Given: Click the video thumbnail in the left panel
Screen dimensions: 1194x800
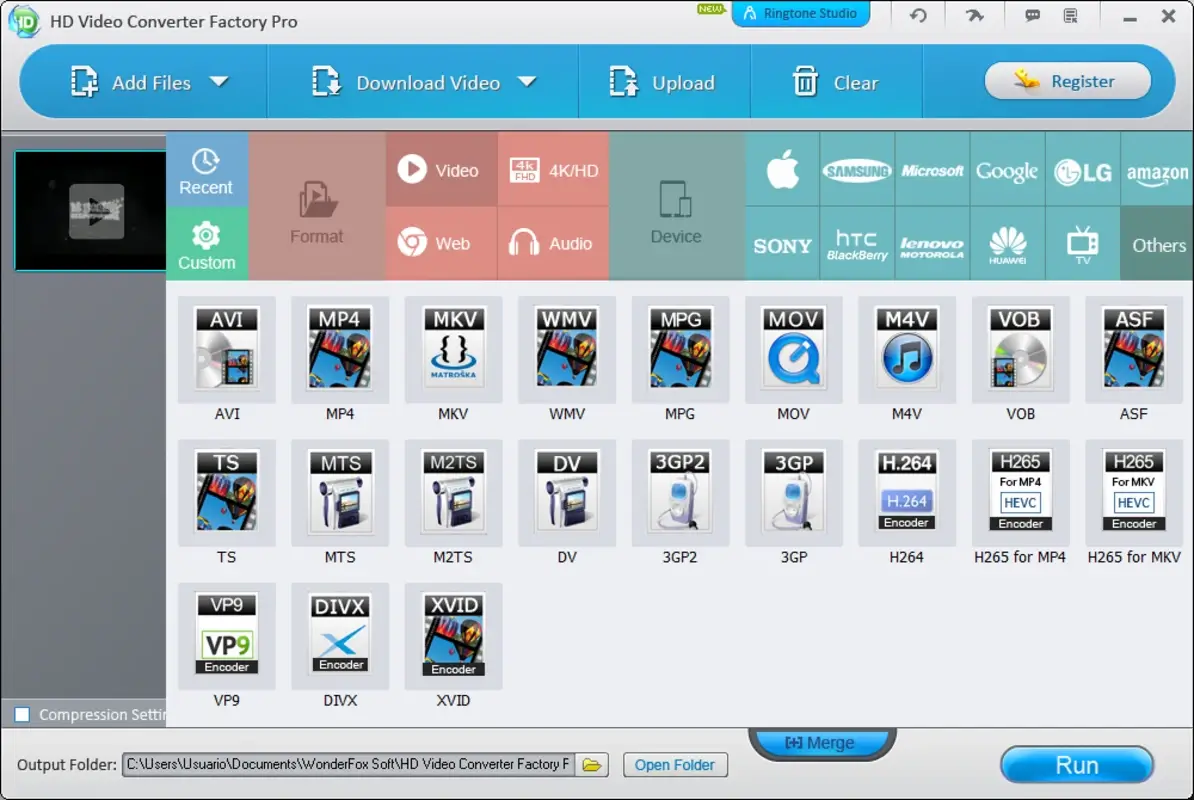Looking at the screenshot, I should tap(89, 210).
